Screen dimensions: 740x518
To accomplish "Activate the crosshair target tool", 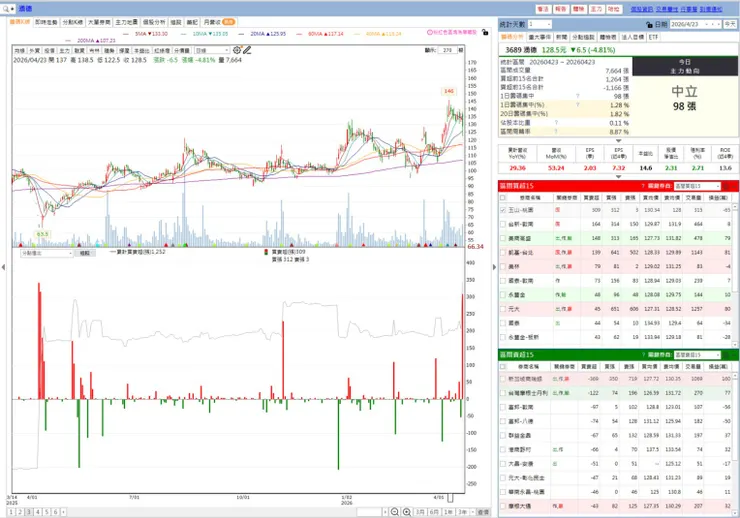I will [236, 50].
